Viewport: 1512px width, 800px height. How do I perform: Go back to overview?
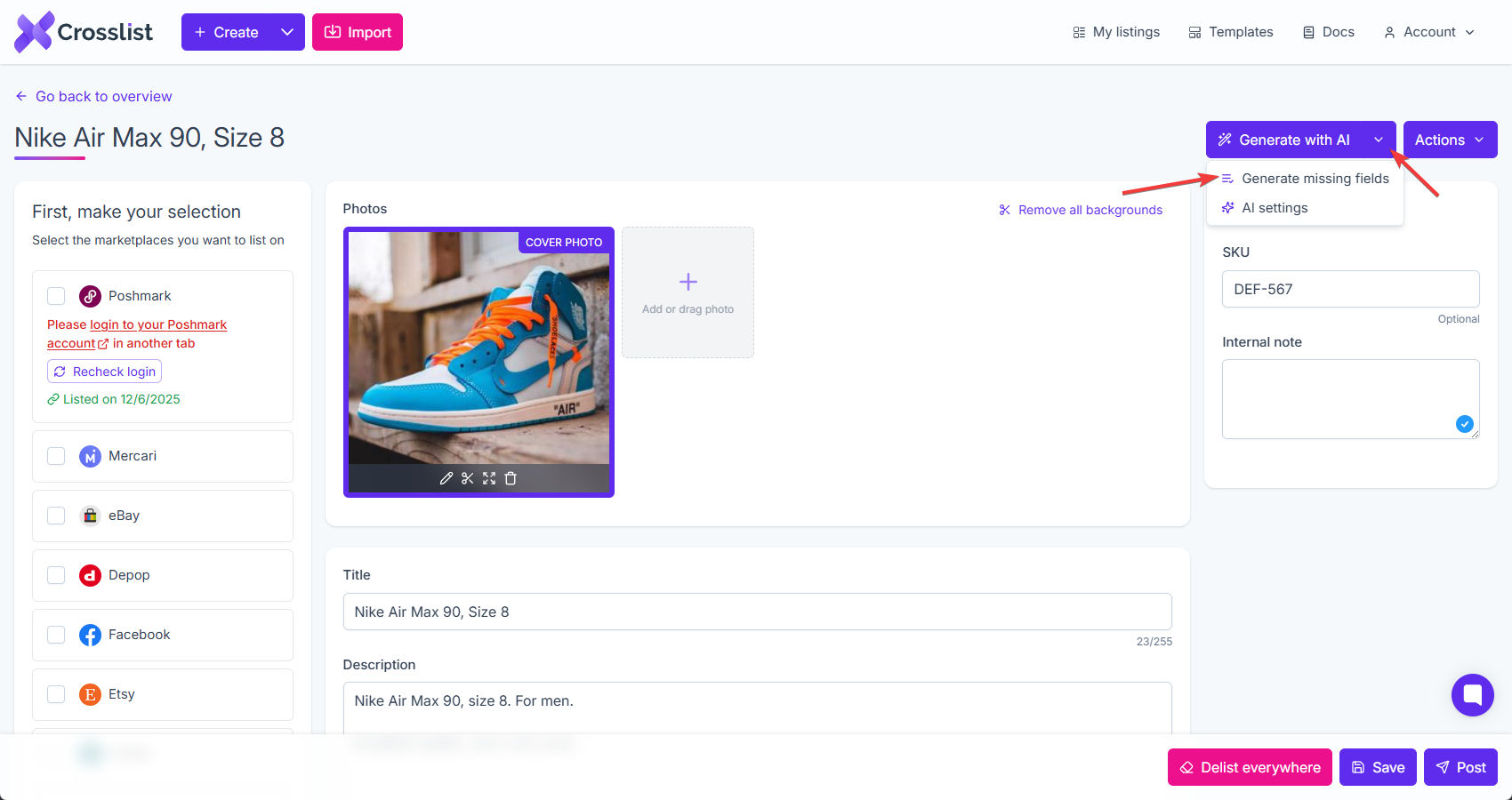[x=93, y=96]
